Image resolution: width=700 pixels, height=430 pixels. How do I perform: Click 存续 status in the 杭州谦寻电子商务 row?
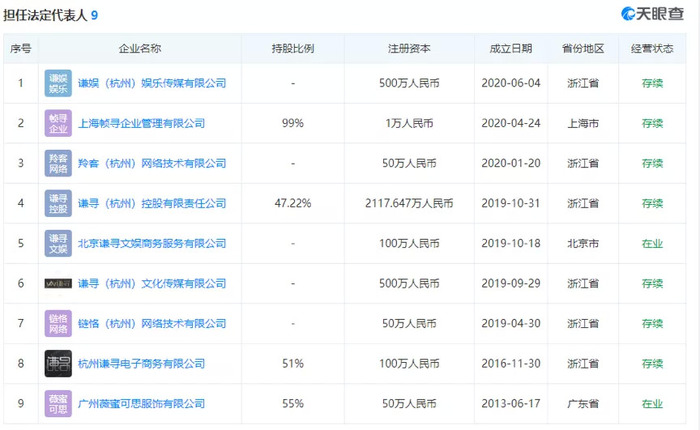point(652,363)
